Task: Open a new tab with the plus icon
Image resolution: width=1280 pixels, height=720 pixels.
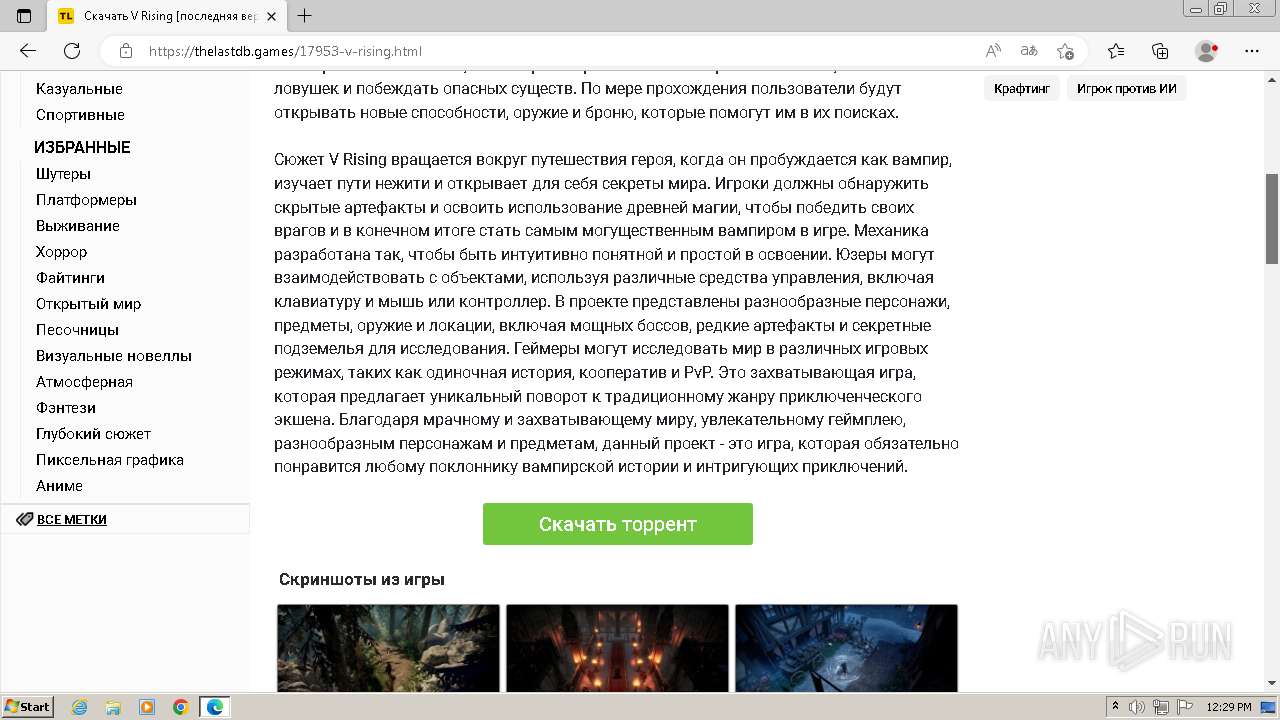Action: (x=305, y=16)
